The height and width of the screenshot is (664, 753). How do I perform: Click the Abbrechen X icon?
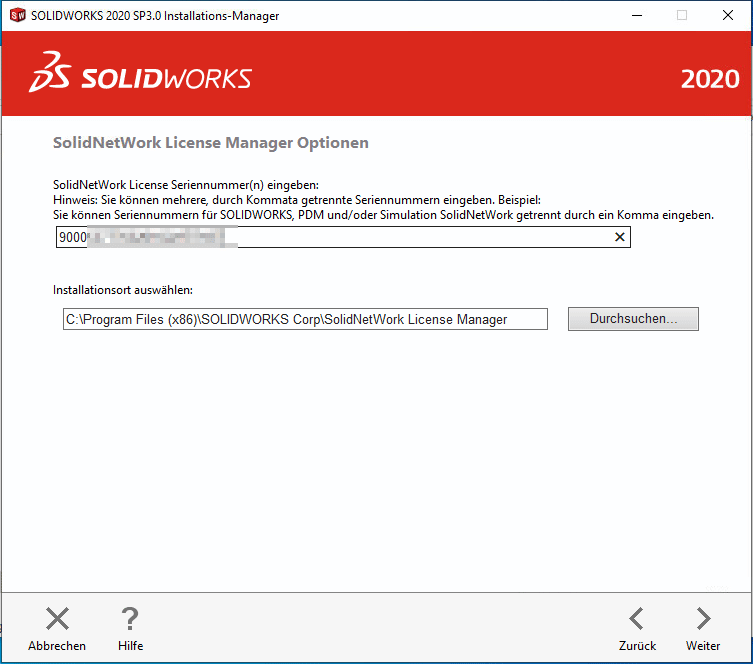point(57,619)
